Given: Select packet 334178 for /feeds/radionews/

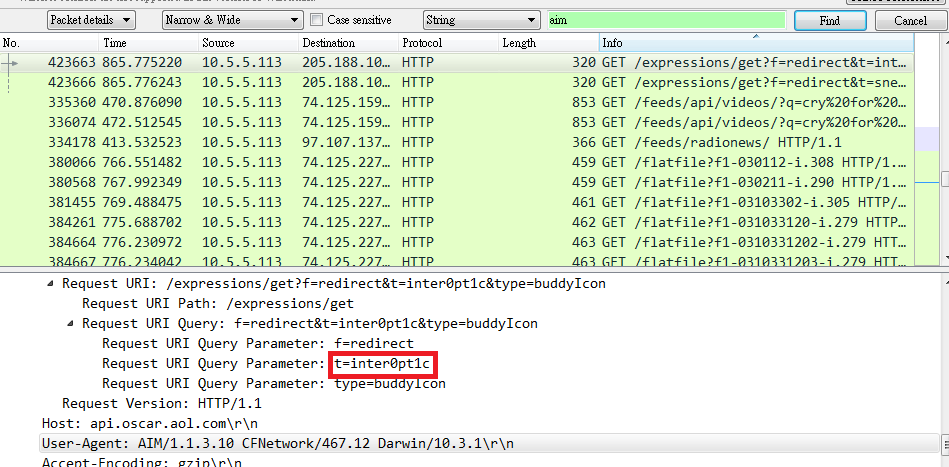Looking at the screenshot, I should tap(457, 142).
